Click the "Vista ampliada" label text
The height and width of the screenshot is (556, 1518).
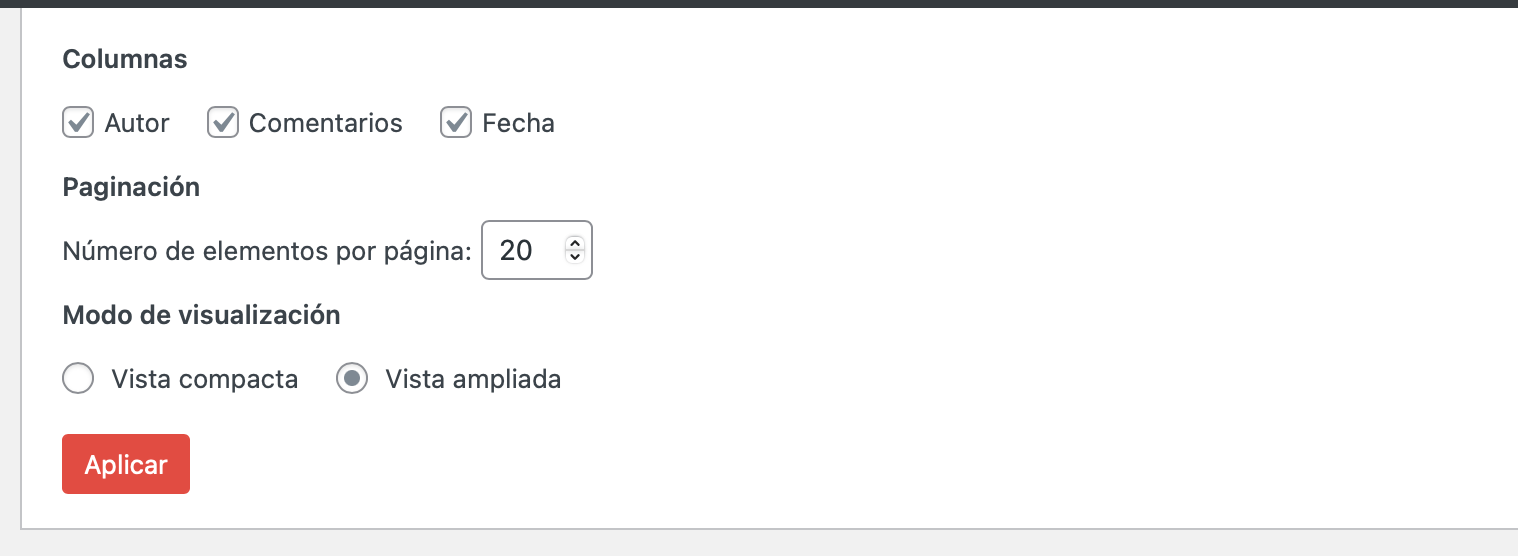coord(473,379)
